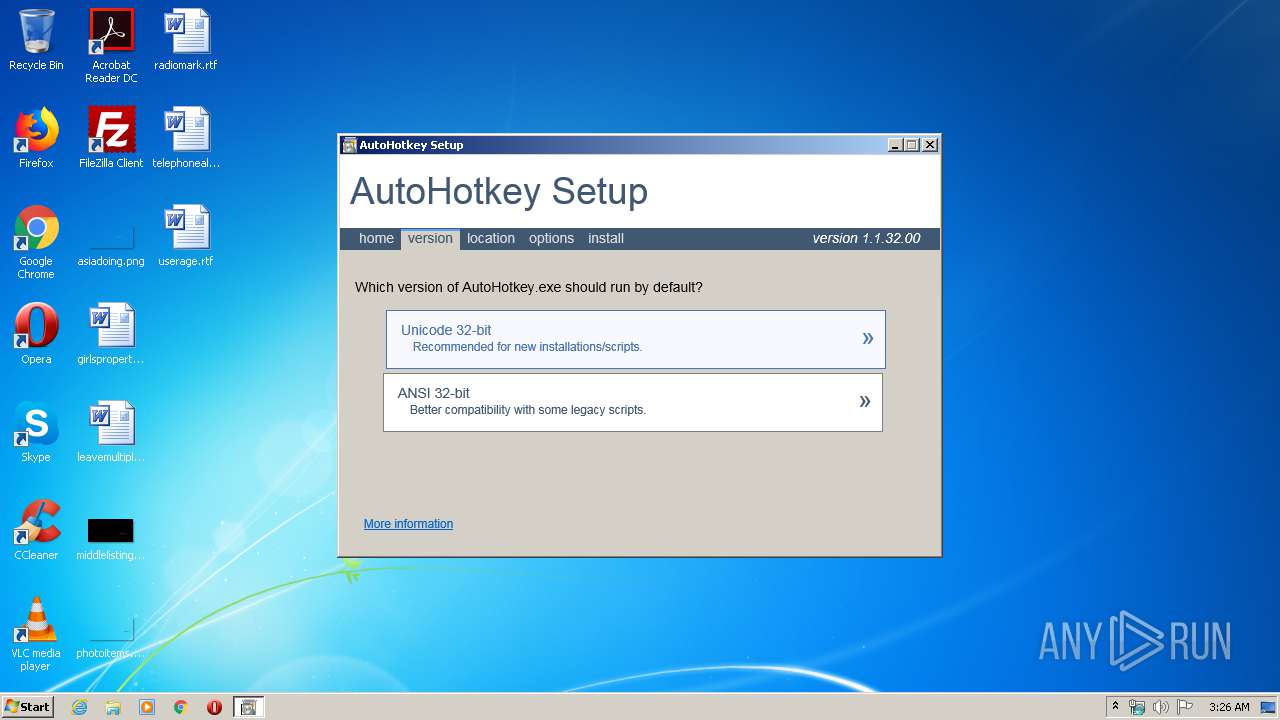
Task: Choose Unicode 32-bit version option
Action: click(636, 339)
